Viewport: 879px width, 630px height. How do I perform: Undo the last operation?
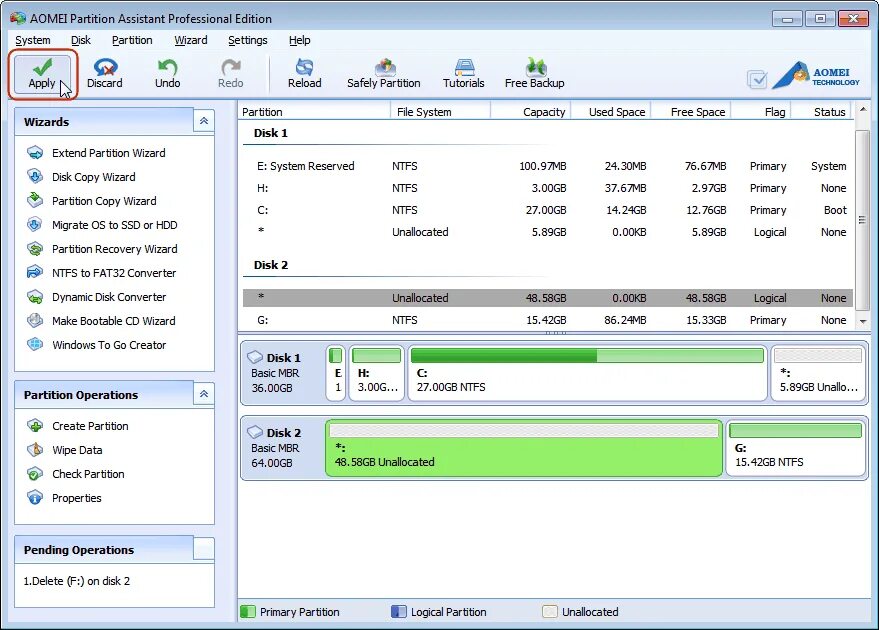click(167, 74)
